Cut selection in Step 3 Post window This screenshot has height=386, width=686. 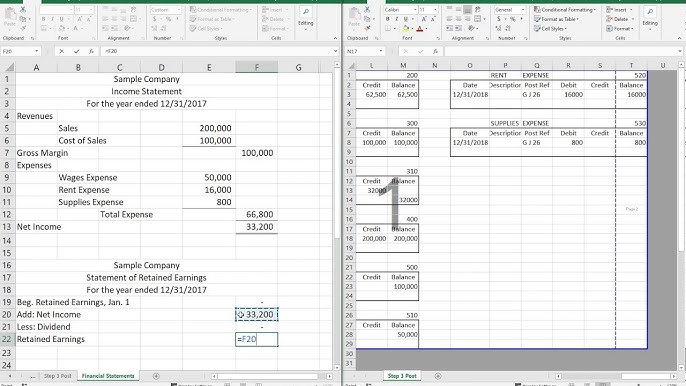367,9
